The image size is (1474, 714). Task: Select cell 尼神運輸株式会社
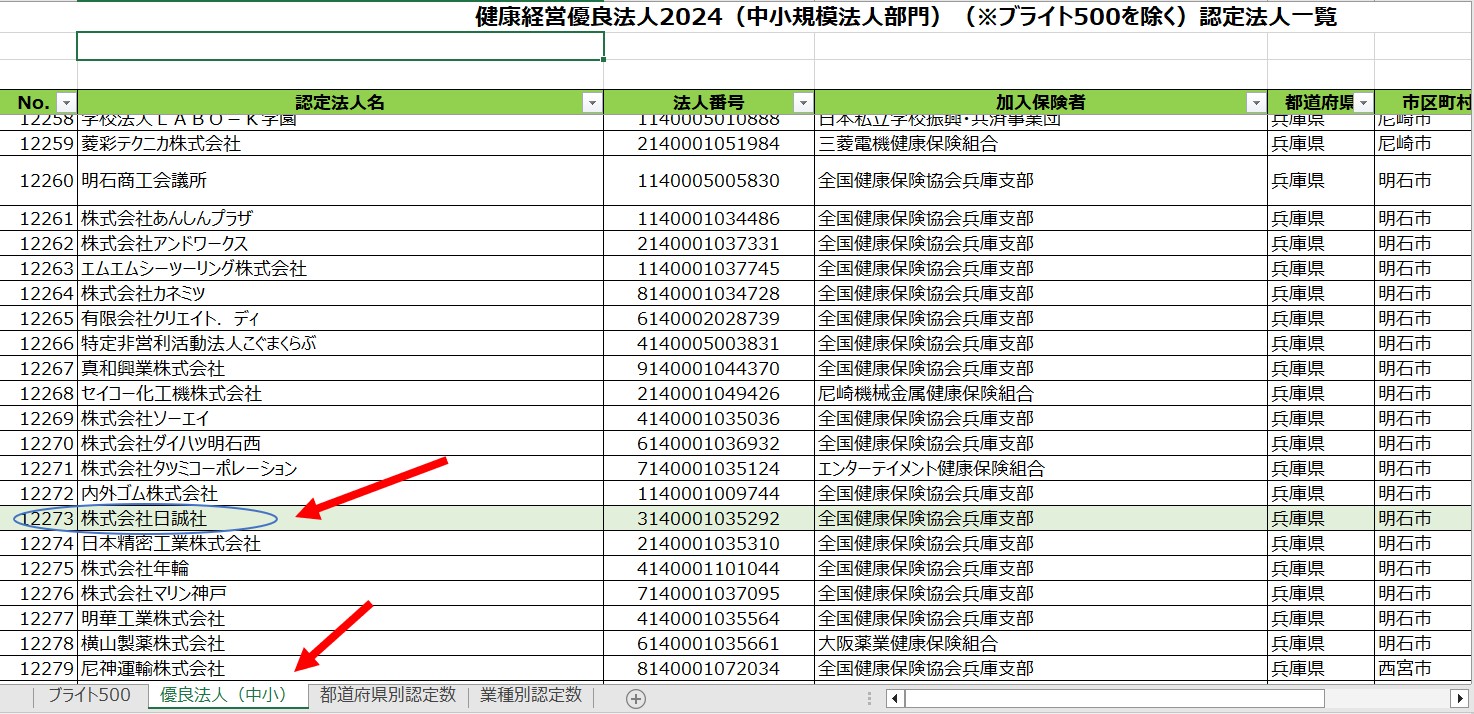(341, 669)
